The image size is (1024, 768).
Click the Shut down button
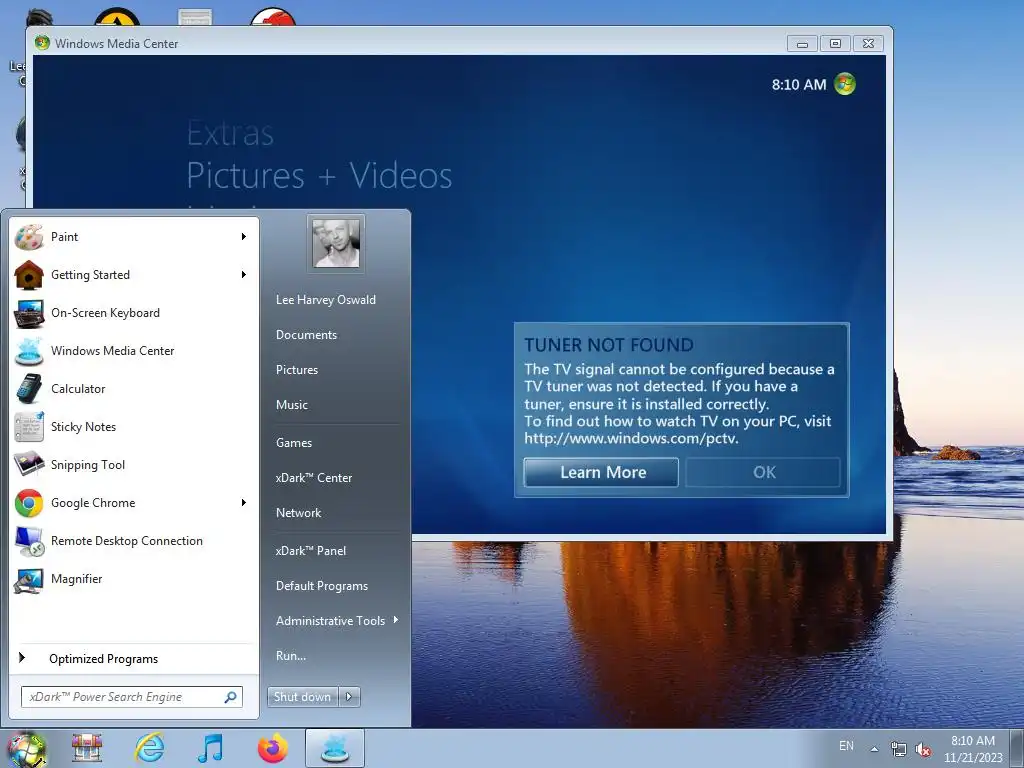pos(302,697)
